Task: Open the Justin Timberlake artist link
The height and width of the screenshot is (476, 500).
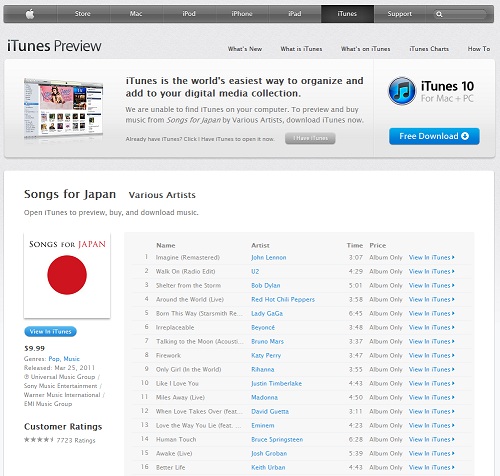Action: 276,384
